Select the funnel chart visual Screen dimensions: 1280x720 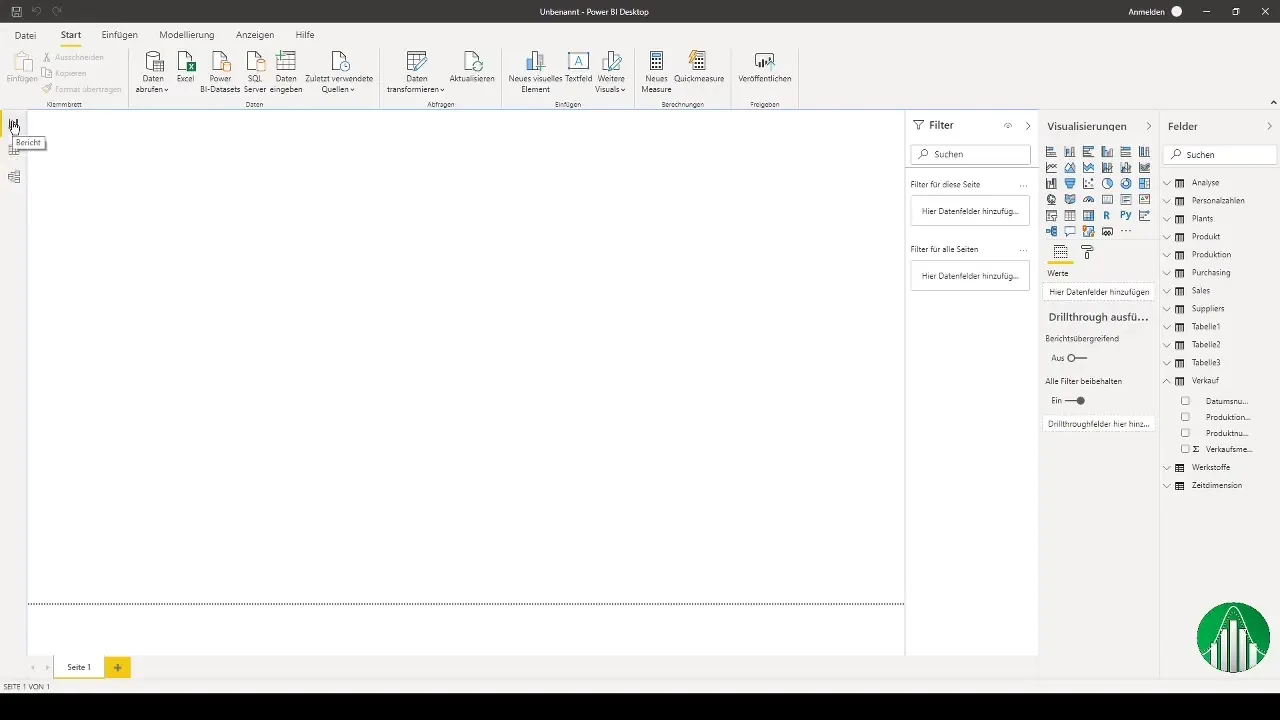point(1070,183)
